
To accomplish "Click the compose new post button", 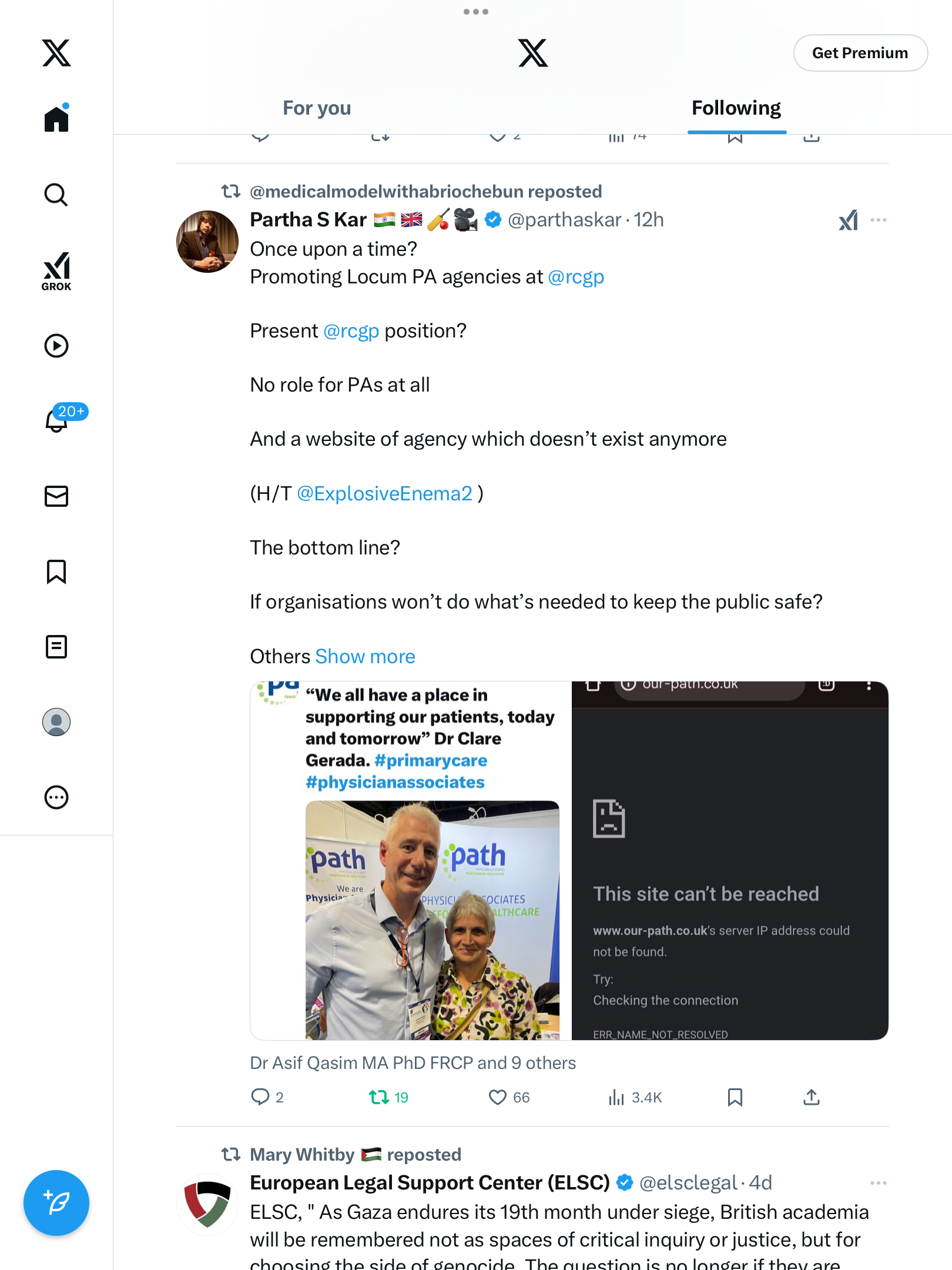I will pos(56,1203).
